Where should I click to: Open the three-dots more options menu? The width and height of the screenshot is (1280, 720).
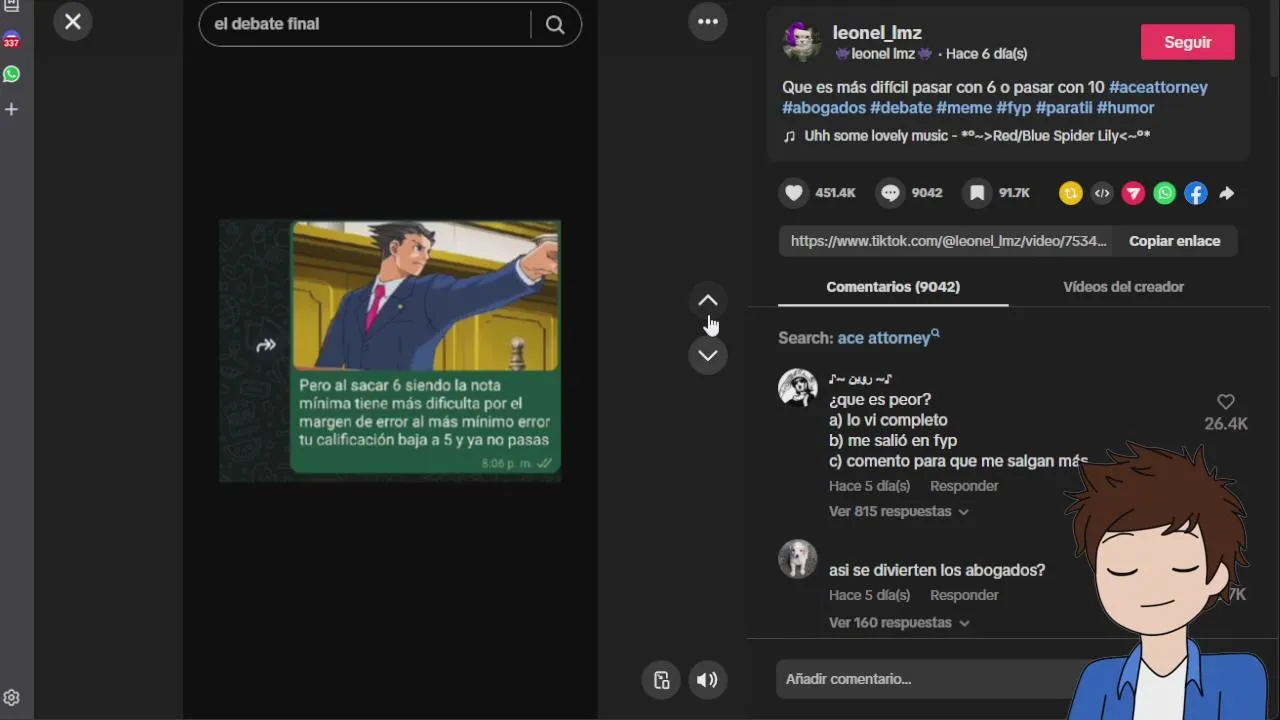click(x=708, y=21)
